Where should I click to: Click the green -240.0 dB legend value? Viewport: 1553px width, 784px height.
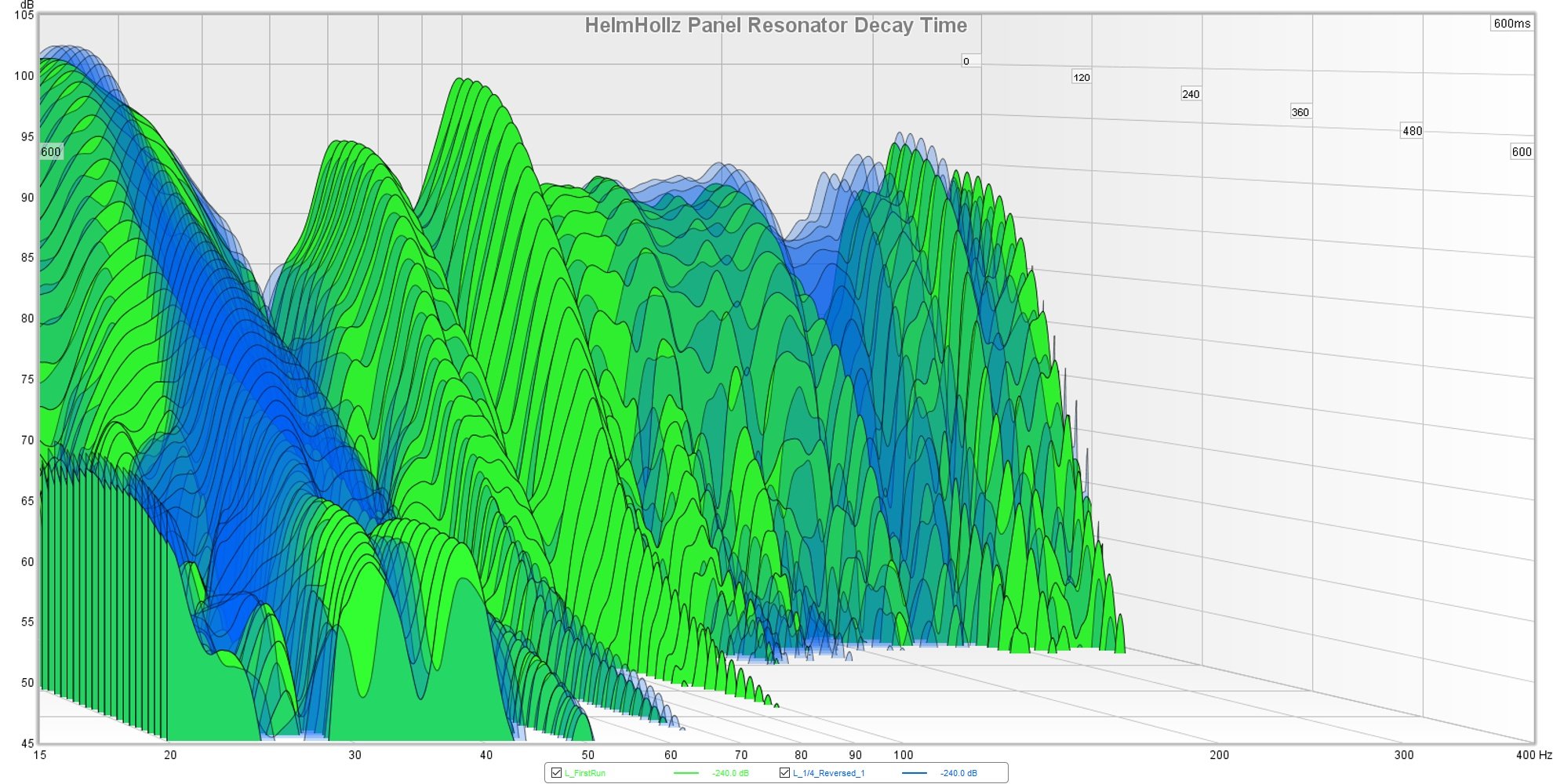pyautogui.click(x=730, y=773)
